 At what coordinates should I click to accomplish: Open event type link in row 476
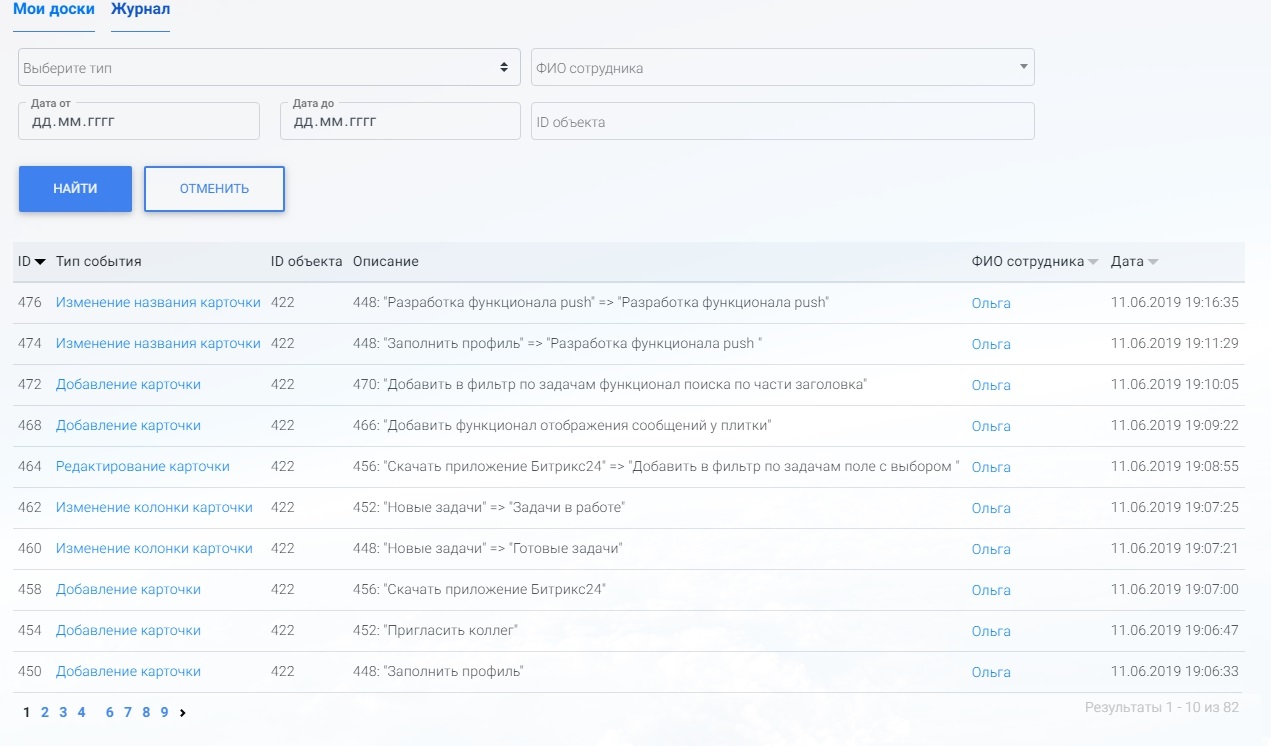point(158,303)
